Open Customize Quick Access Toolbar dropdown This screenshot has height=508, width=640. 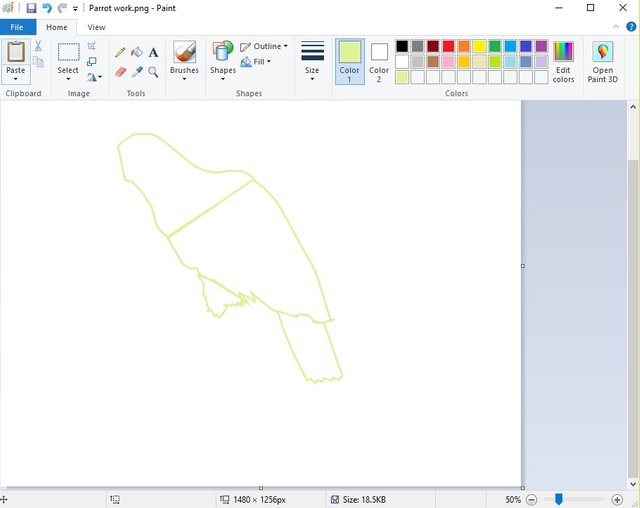[x=75, y=9]
